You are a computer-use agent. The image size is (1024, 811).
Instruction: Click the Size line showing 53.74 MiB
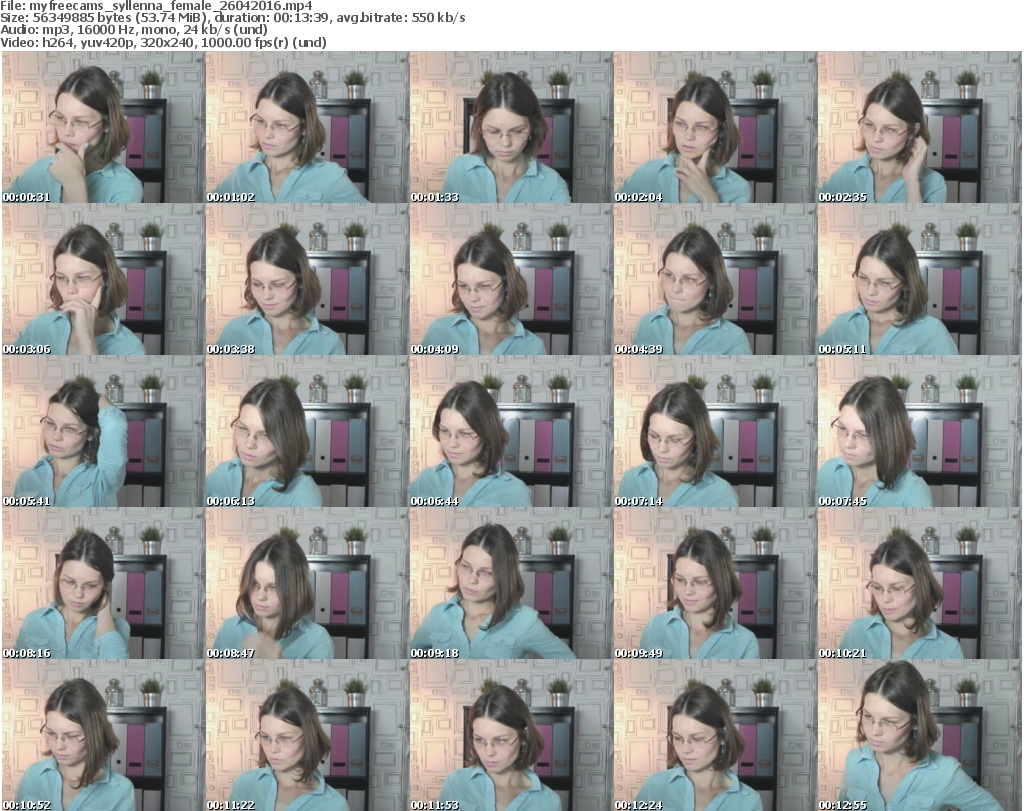click(x=232, y=18)
